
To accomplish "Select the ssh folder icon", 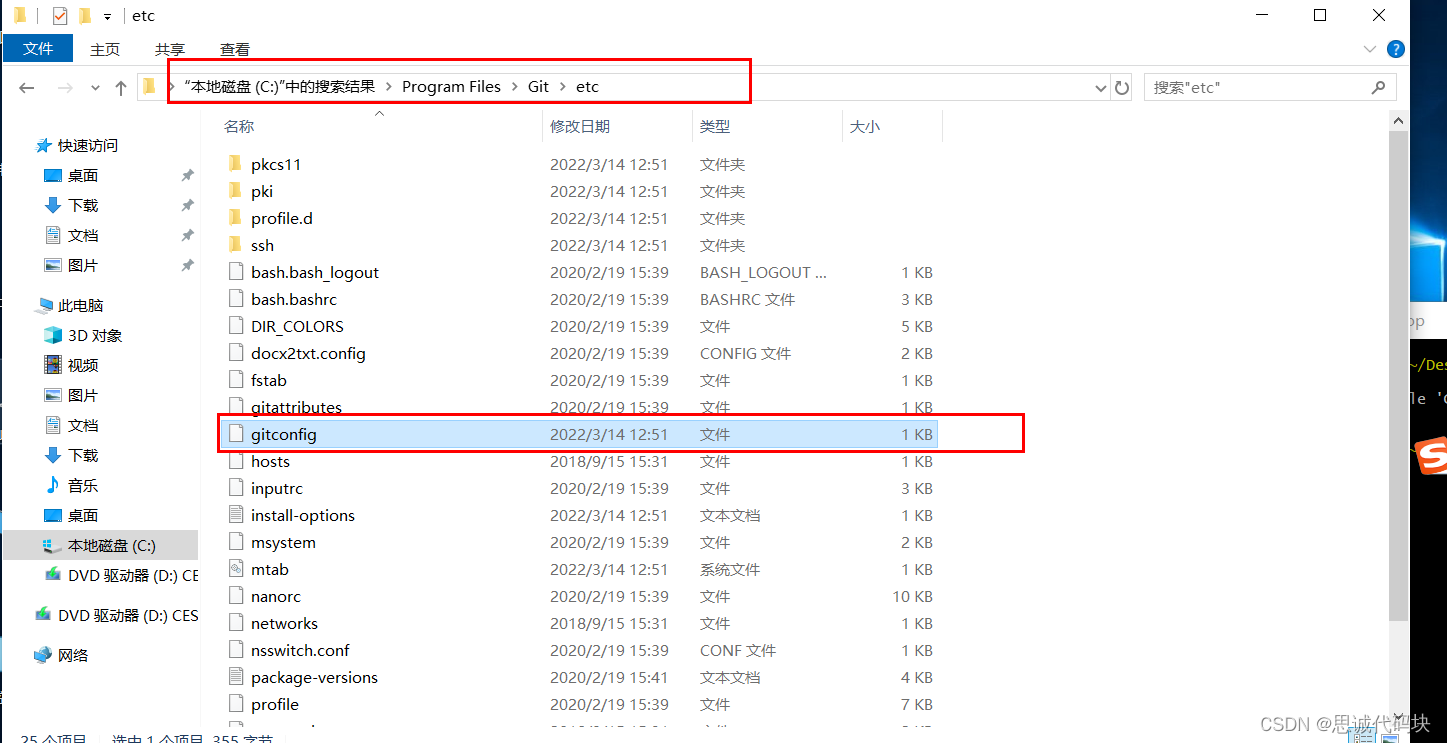I will click(236, 245).
